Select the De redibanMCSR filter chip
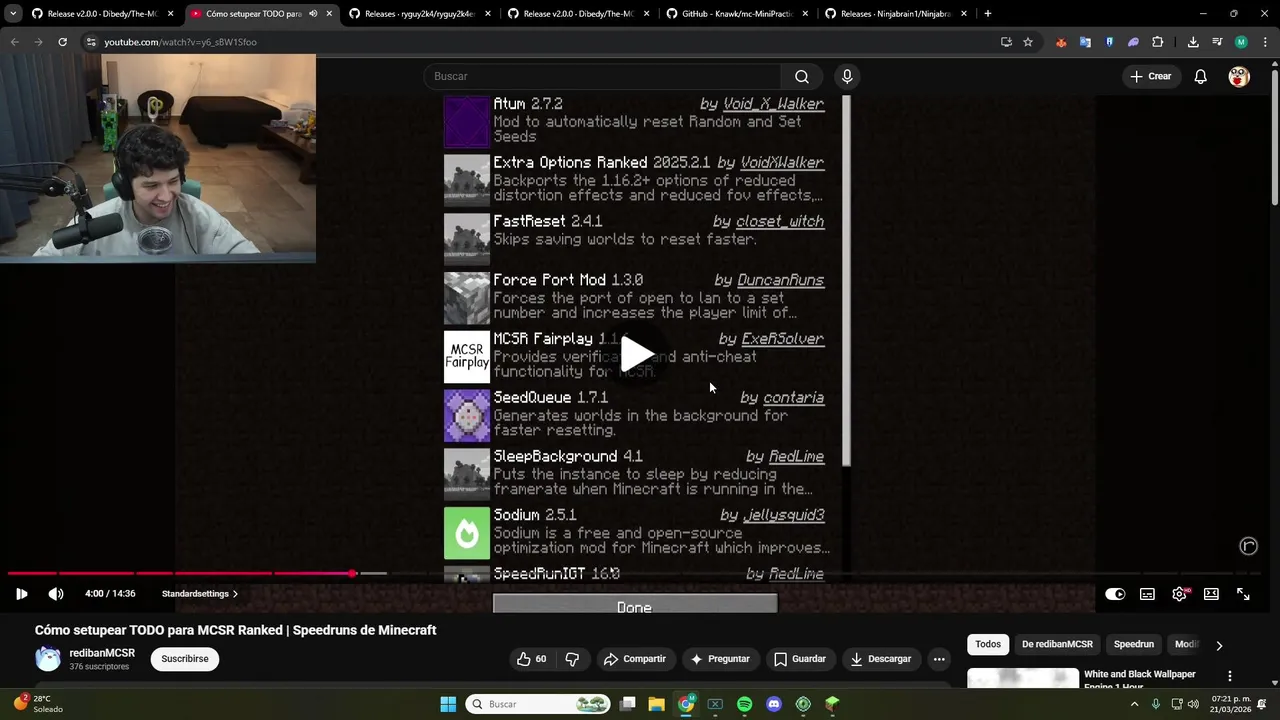The height and width of the screenshot is (720, 1280). click(x=1057, y=645)
